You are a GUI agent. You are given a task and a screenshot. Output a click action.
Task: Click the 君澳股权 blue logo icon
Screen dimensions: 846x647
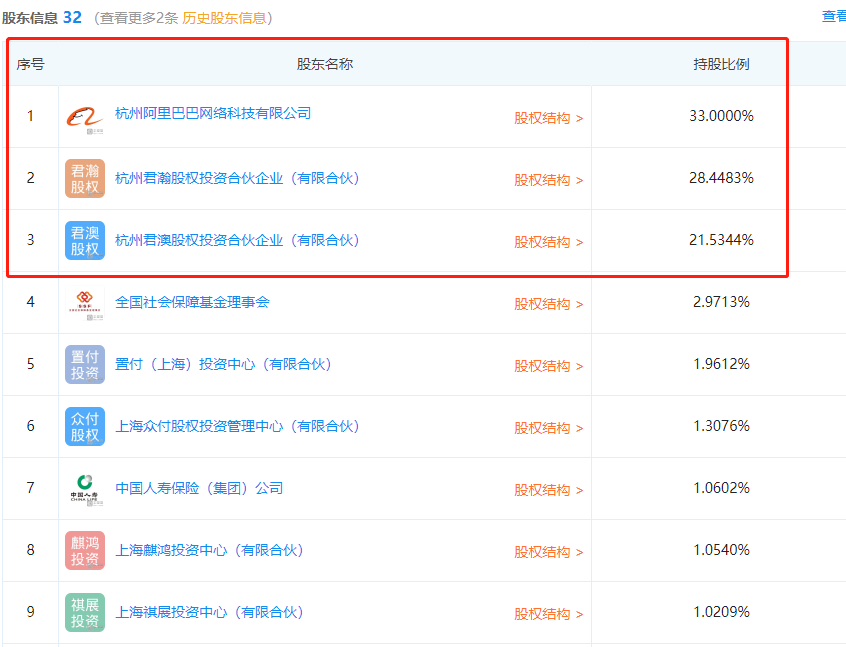pyautogui.click(x=85, y=241)
